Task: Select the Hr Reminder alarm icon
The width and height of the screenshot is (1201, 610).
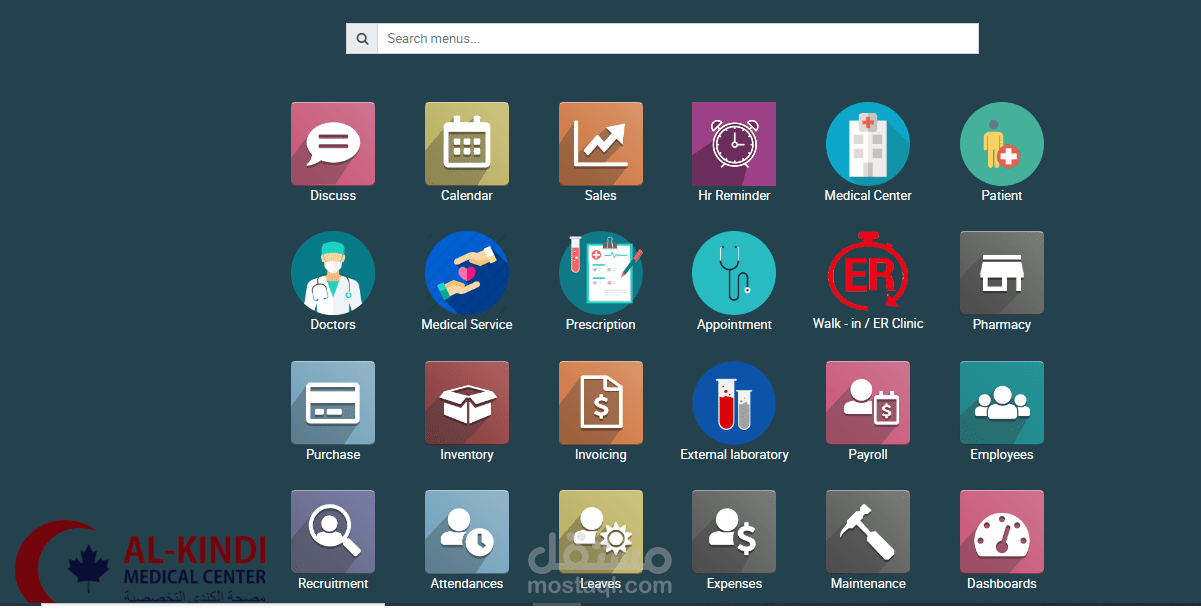Action: coord(734,143)
